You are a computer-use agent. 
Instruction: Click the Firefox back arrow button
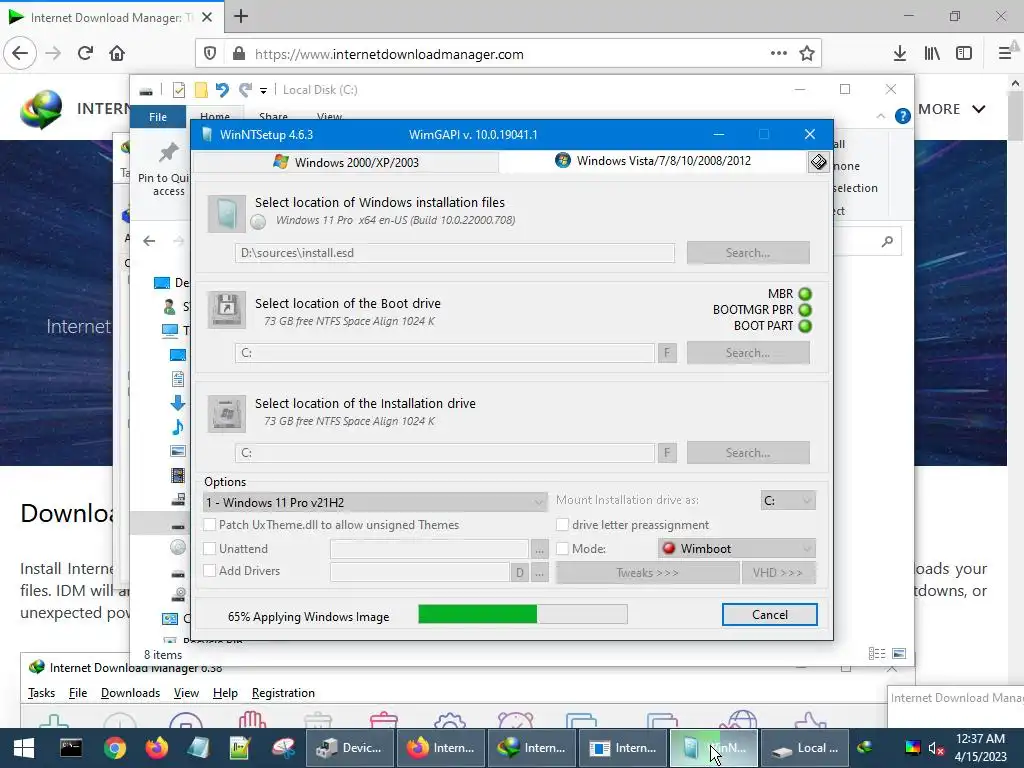coord(20,54)
